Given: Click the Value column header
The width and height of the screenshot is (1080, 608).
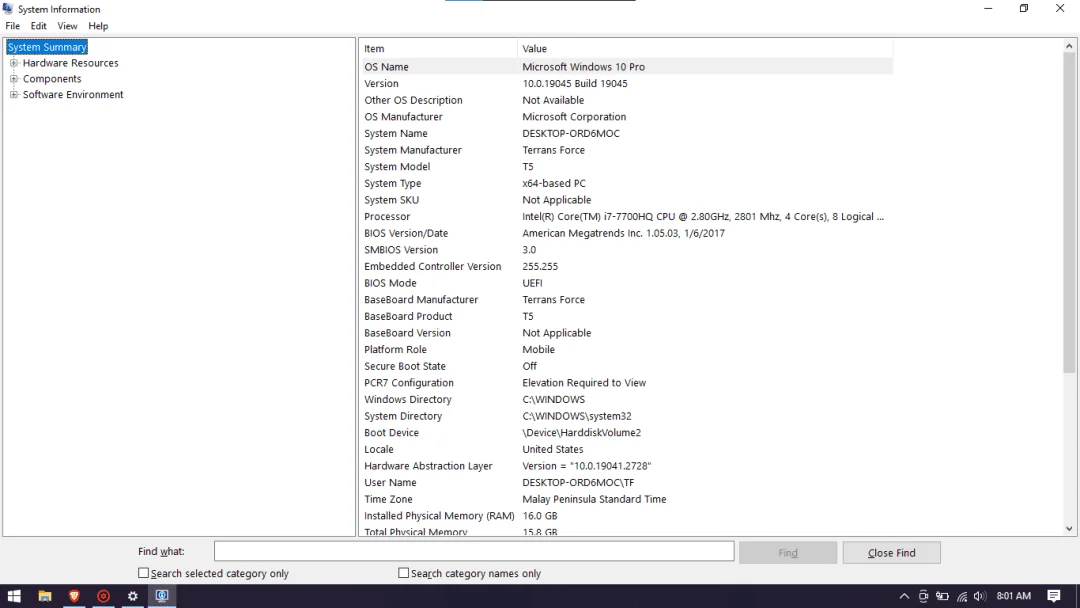Looking at the screenshot, I should click(x=705, y=49).
